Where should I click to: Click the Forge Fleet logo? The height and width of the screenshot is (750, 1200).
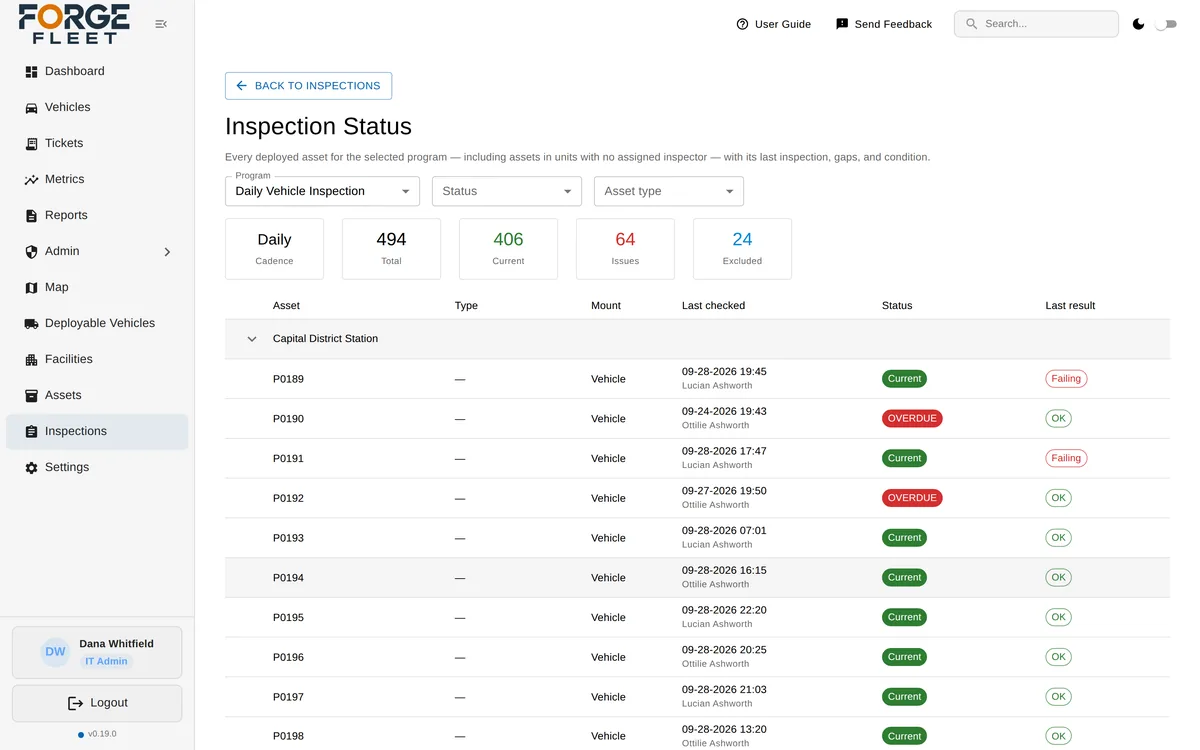click(74, 24)
